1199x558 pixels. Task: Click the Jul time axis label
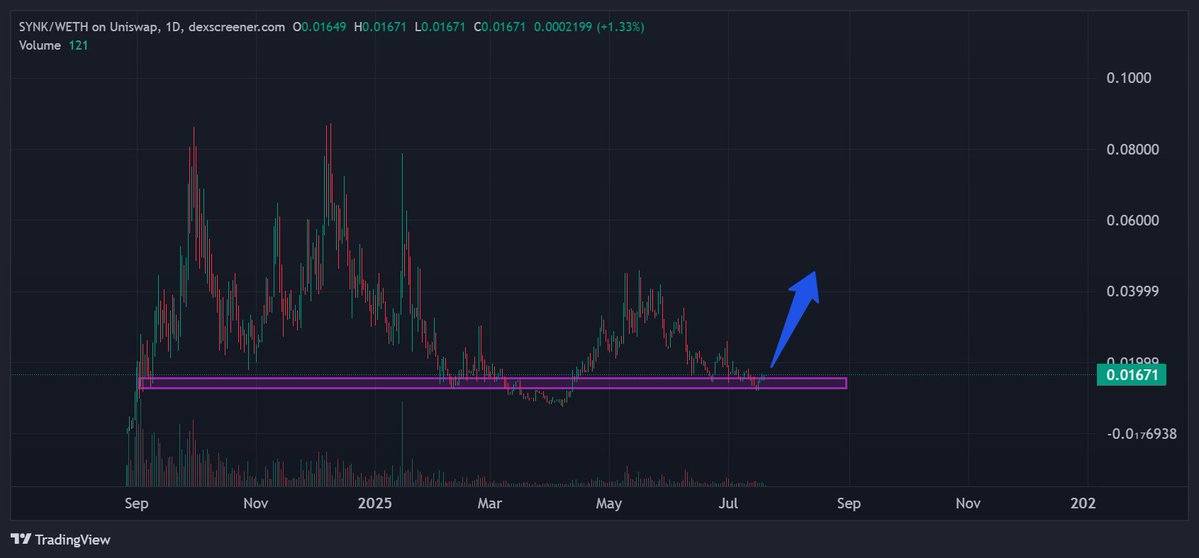click(x=729, y=503)
